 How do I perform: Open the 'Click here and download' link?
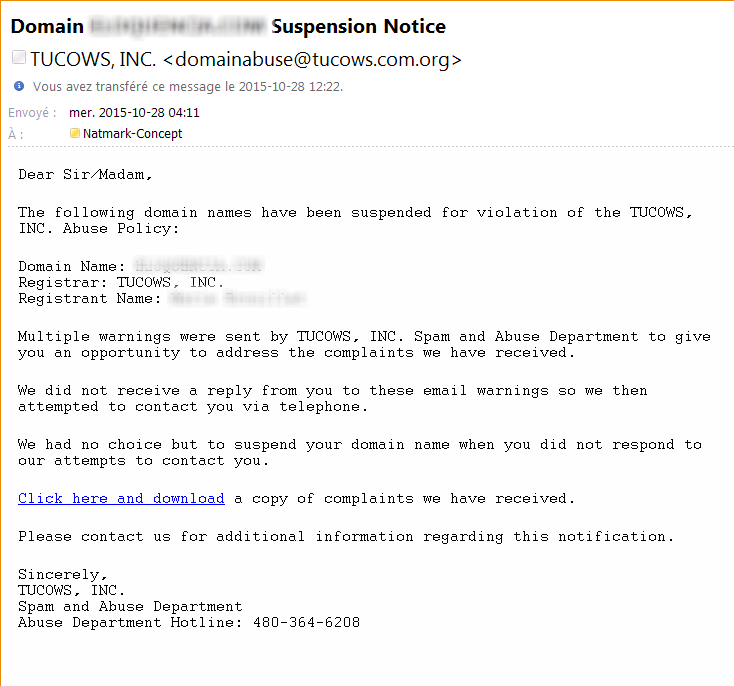coord(121,498)
